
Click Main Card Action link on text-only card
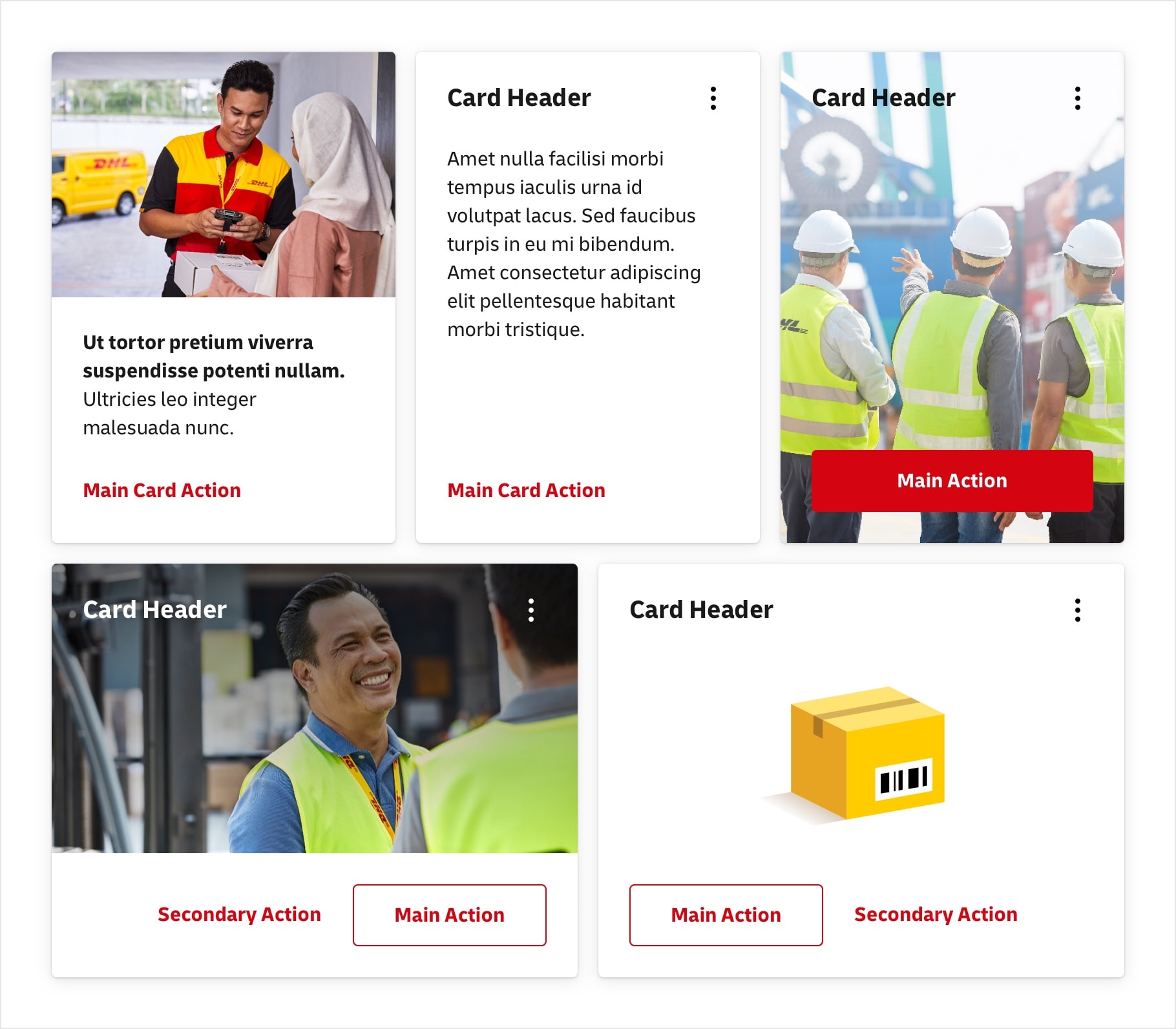526,490
